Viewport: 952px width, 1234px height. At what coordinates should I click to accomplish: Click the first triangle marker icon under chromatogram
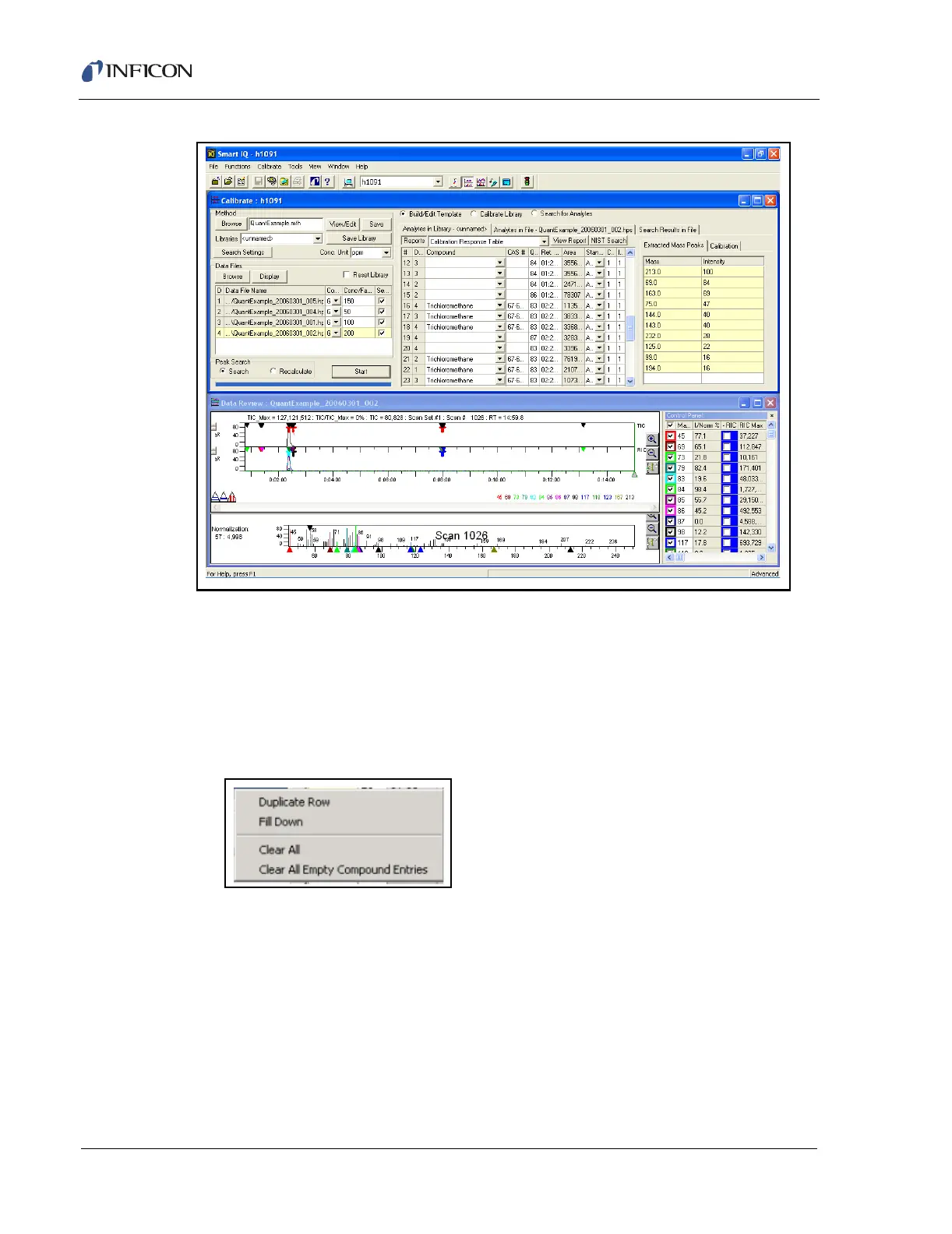coord(216,496)
